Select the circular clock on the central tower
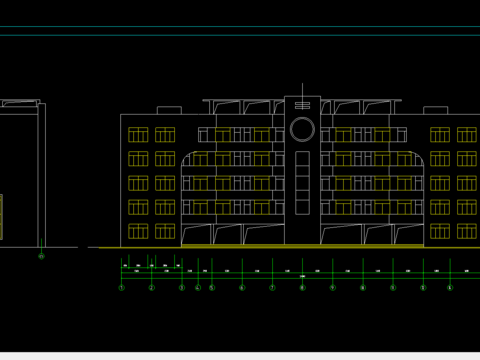The width and height of the screenshot is (480, 360). tap(302, 129)
